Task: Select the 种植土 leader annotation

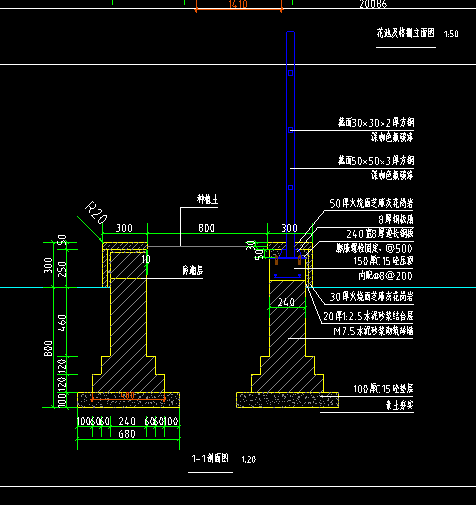Action: (207, 199)
